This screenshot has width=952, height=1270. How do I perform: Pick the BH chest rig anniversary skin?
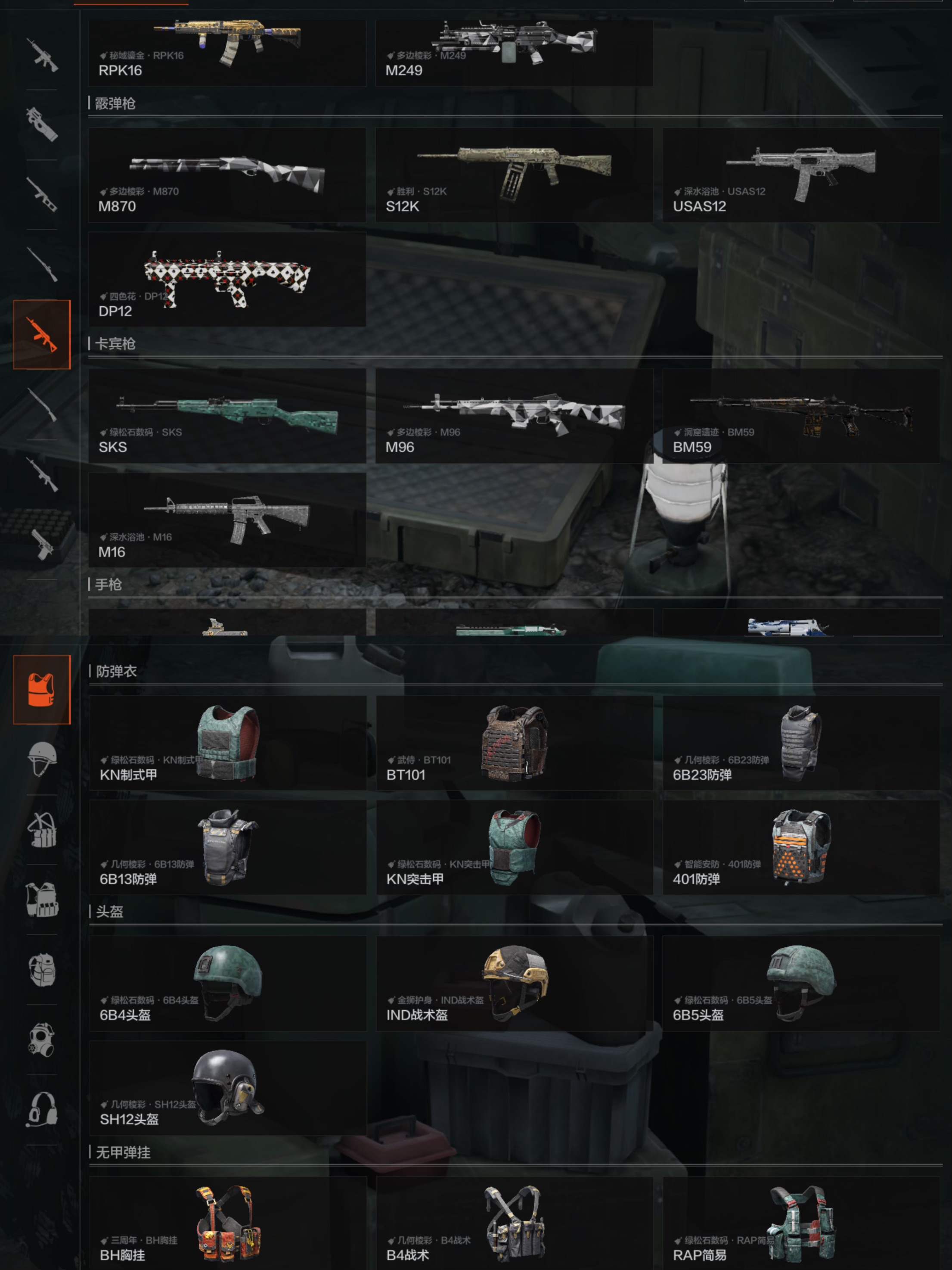coord(228,1223)
